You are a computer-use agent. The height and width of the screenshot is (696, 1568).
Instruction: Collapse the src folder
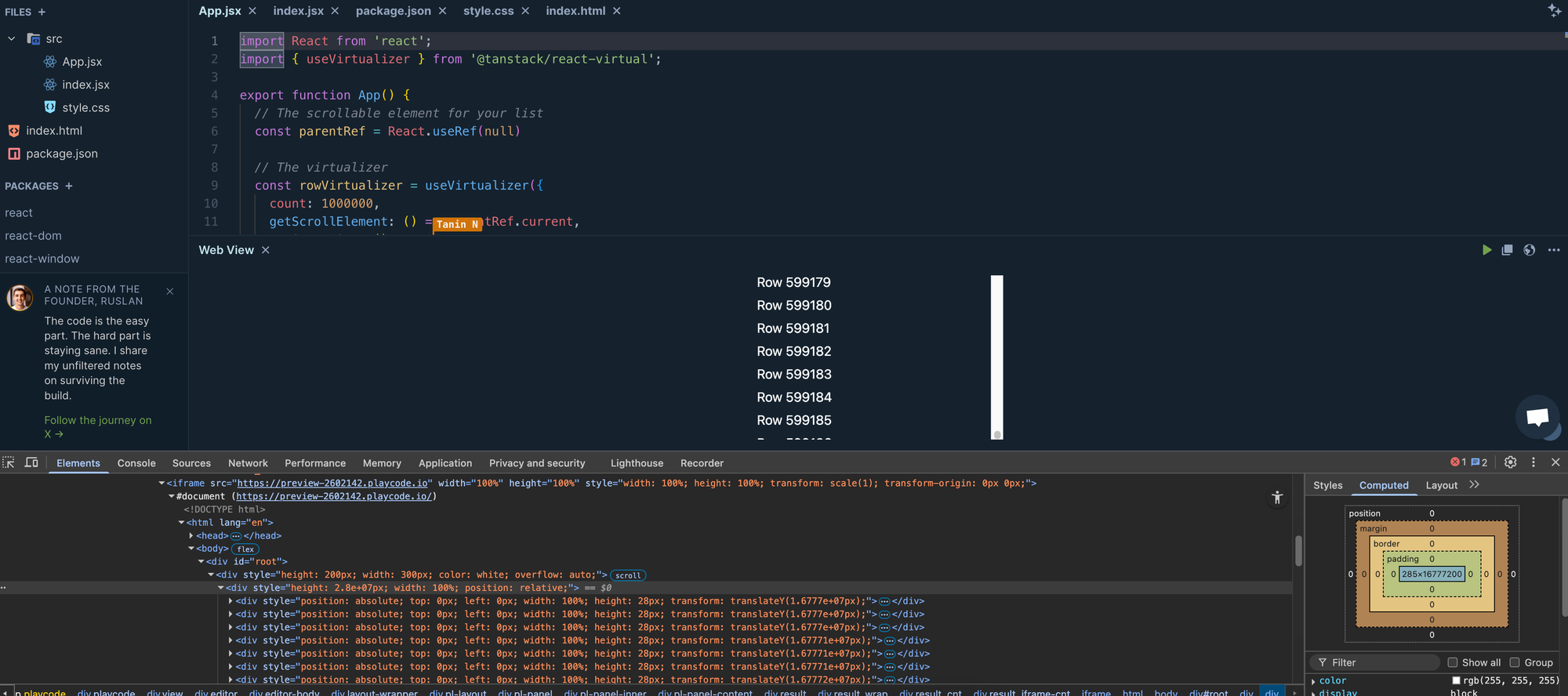point(12,38)
